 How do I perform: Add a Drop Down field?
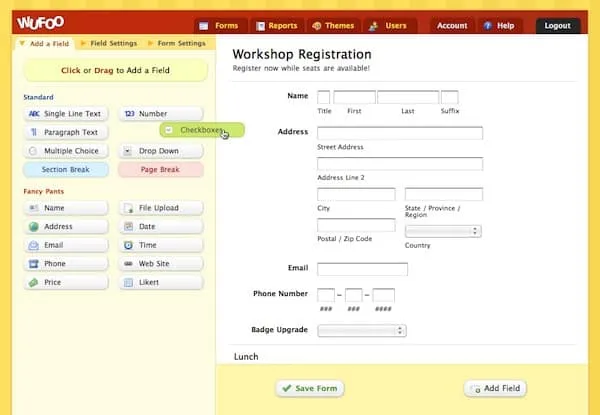click(x=161, y=151)
